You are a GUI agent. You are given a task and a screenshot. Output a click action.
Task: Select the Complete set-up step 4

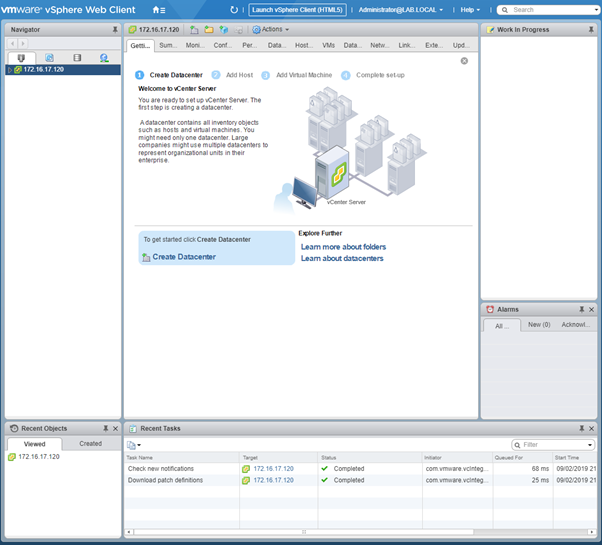click(373, 75)
